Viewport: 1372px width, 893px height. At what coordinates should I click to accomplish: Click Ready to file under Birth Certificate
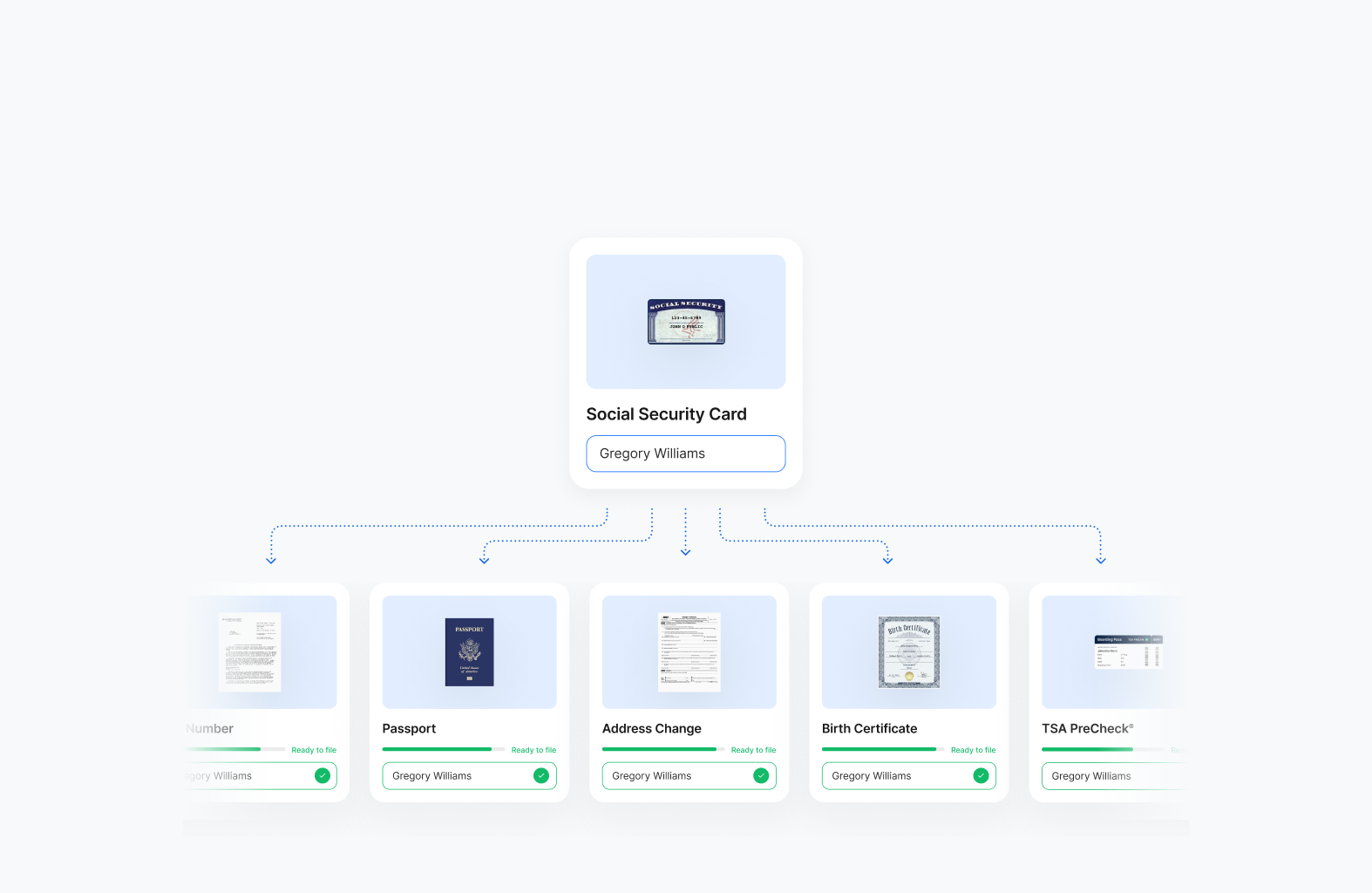(973, 750)
